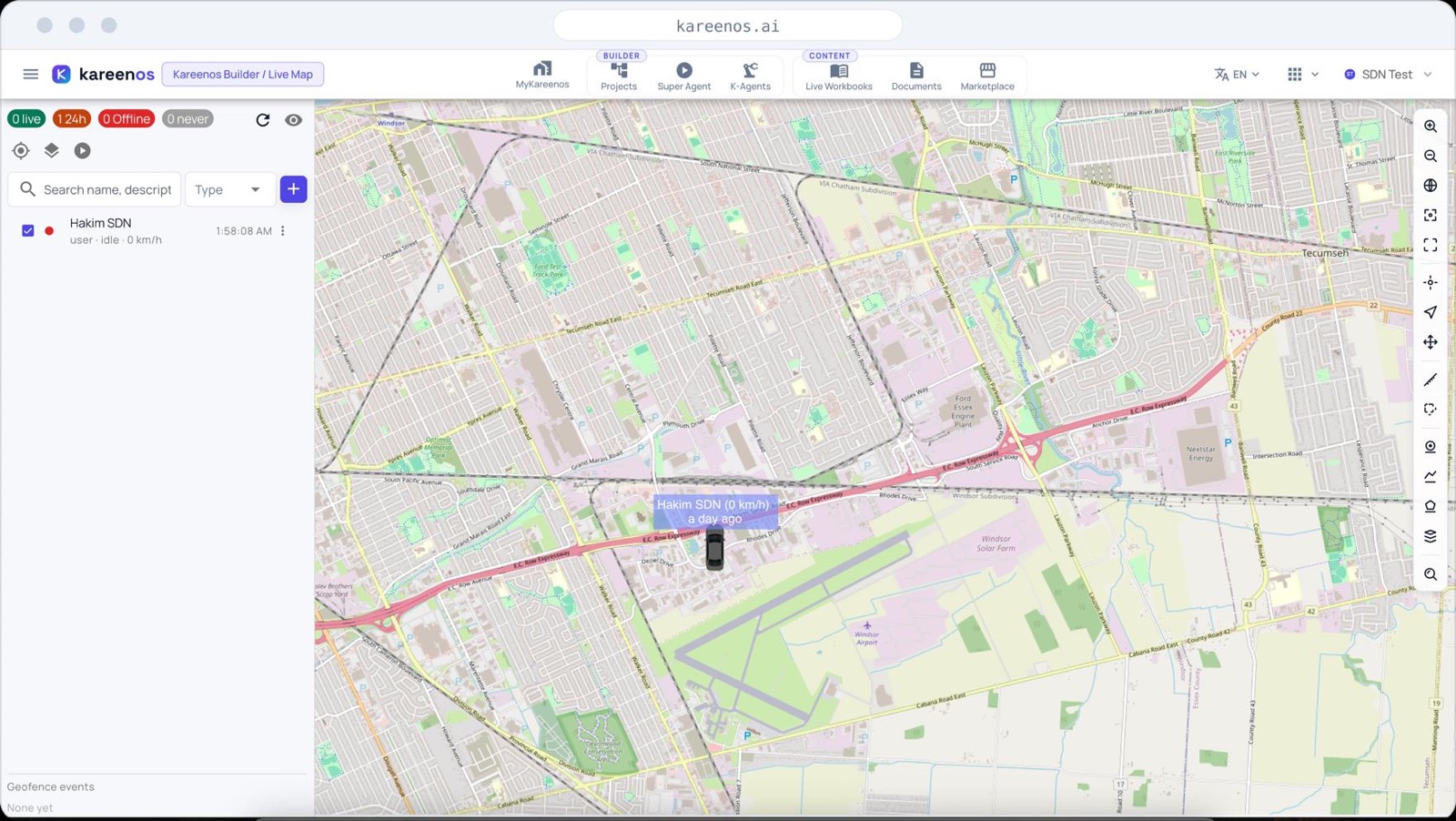Filter by the 0 Offline badge
This screenshot has width=1456, height=821.
126,118
